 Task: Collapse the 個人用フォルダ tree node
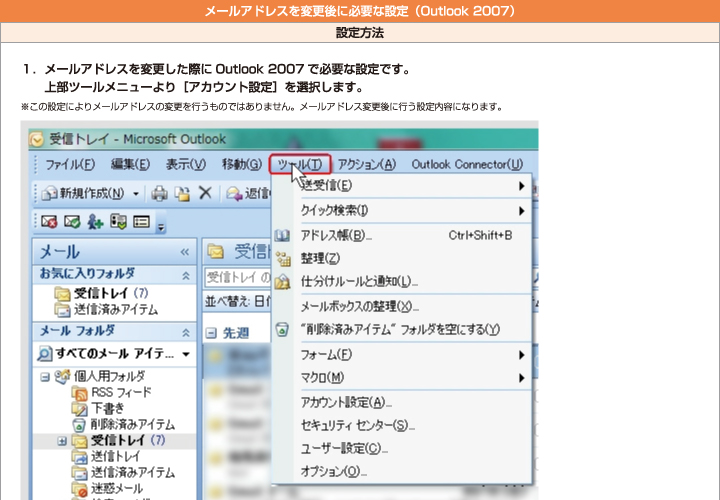point(45,377)
